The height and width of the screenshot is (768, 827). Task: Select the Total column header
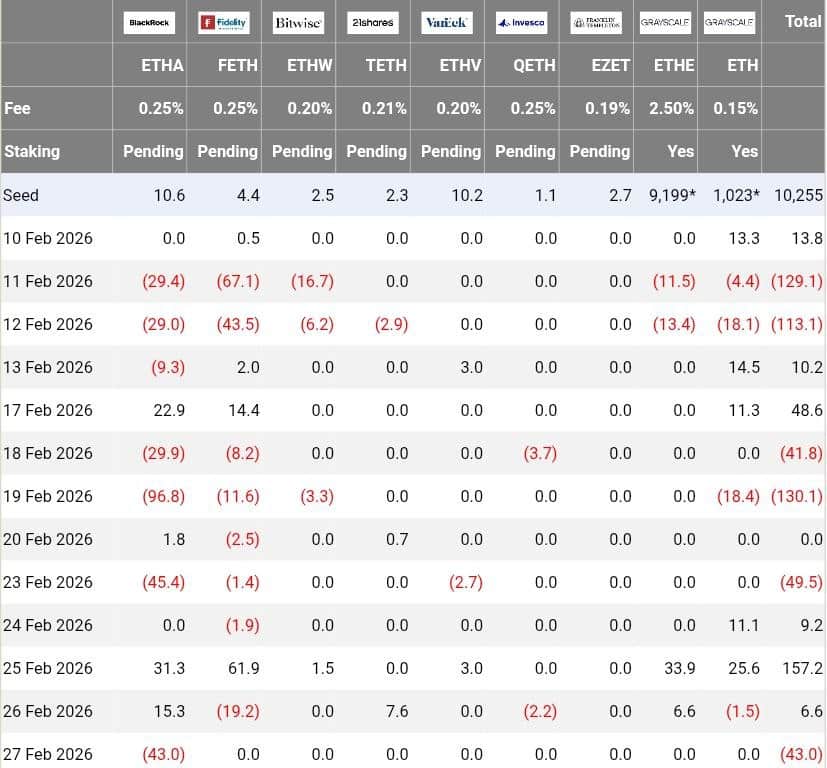803,21
